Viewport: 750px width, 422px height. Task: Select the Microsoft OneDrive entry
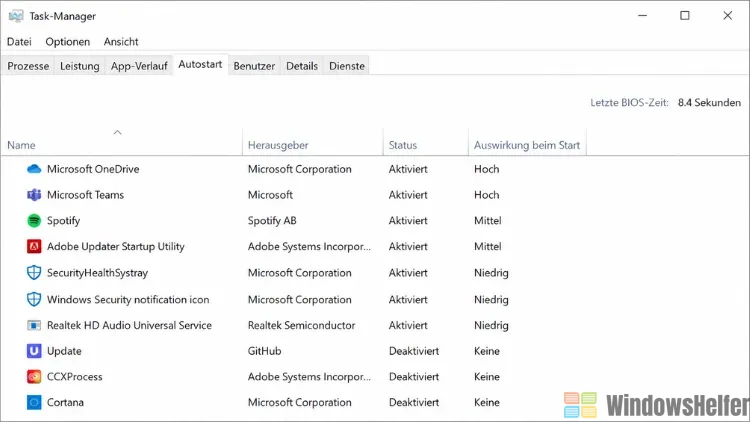(x=93, y=169)
